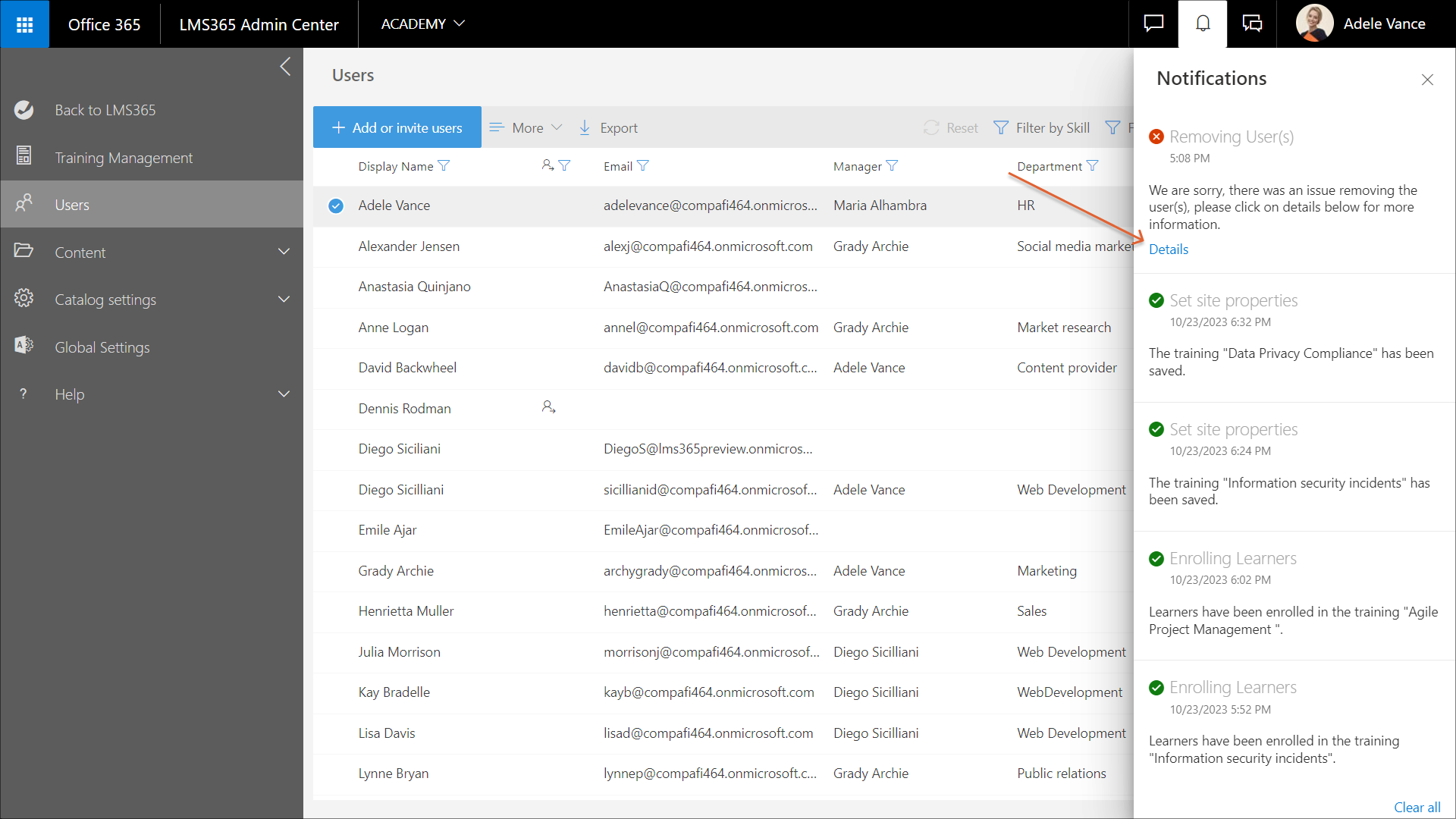
Task: Click the Department column filter icon
Action: click(x=1093, y=166)
